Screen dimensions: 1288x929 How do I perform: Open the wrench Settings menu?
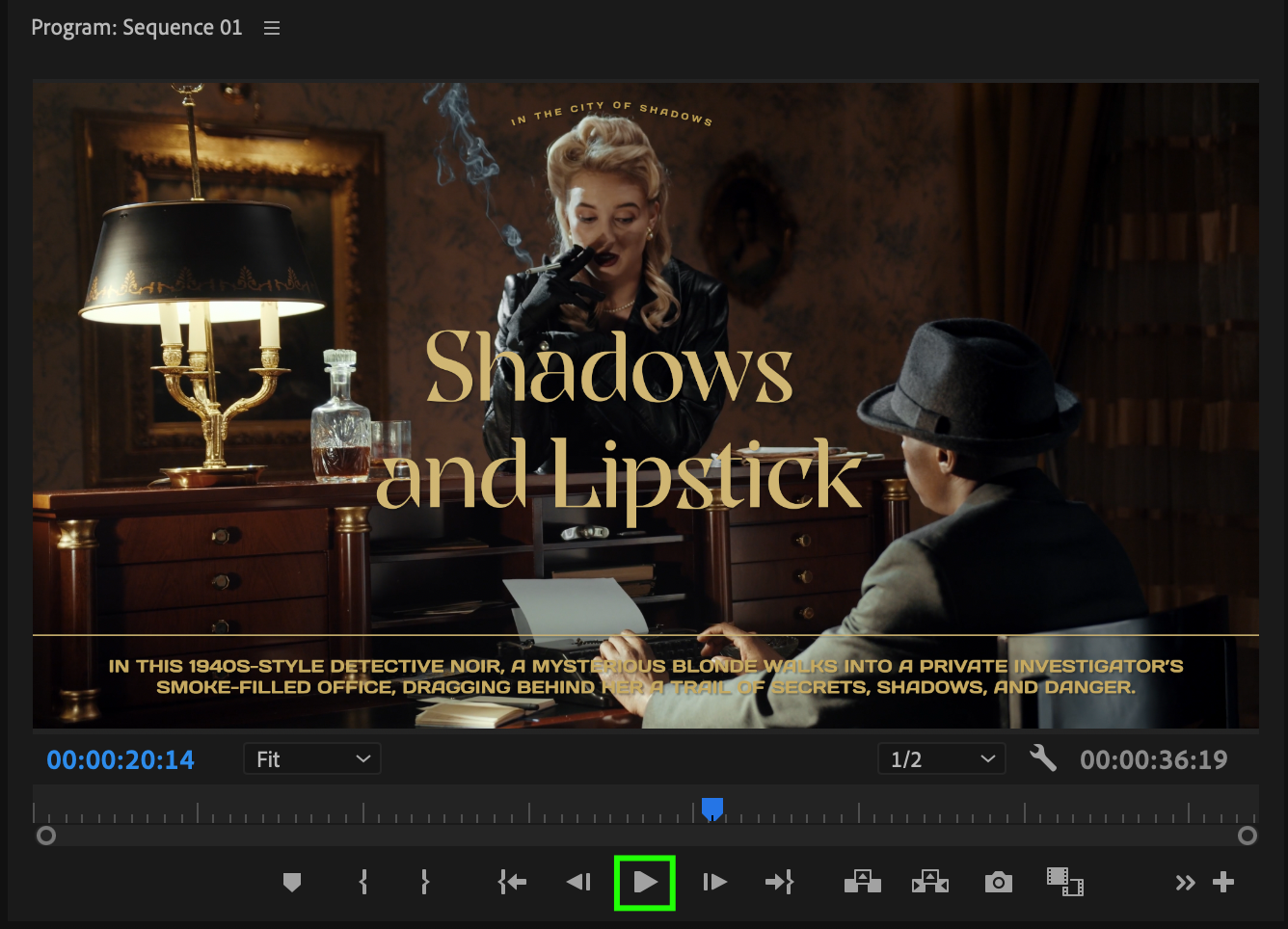[x=1043, y=758]
